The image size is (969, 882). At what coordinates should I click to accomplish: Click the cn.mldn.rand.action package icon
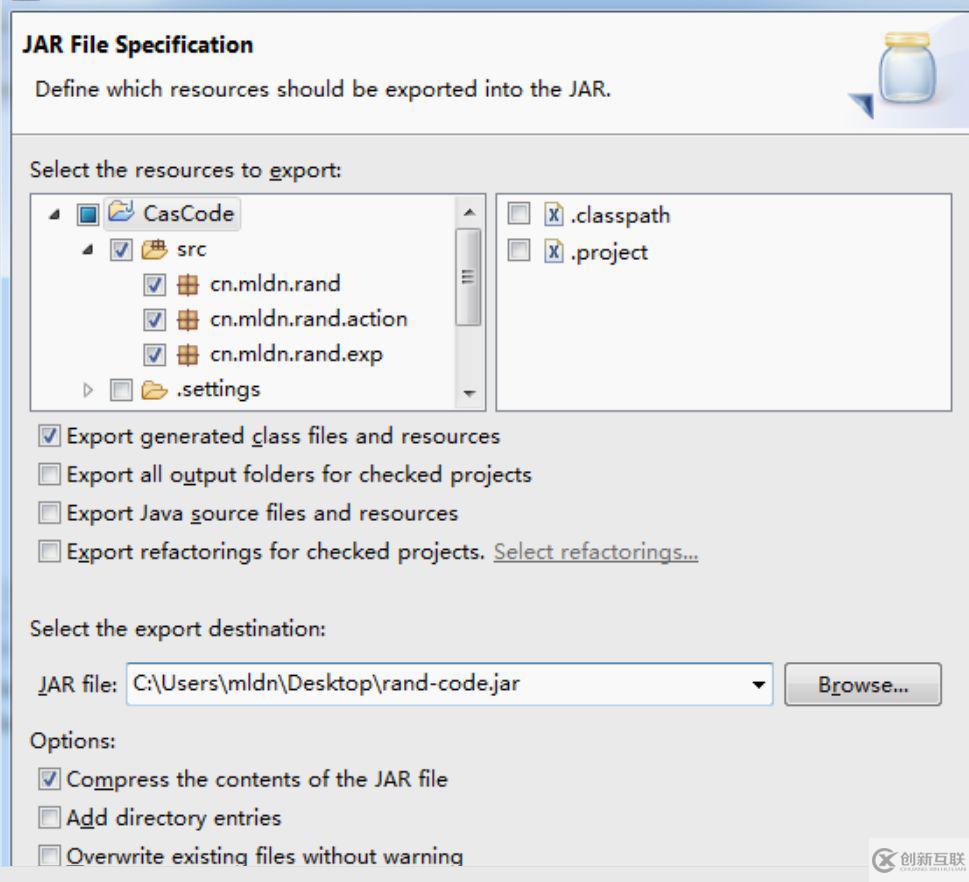click(x=188, y=320)
